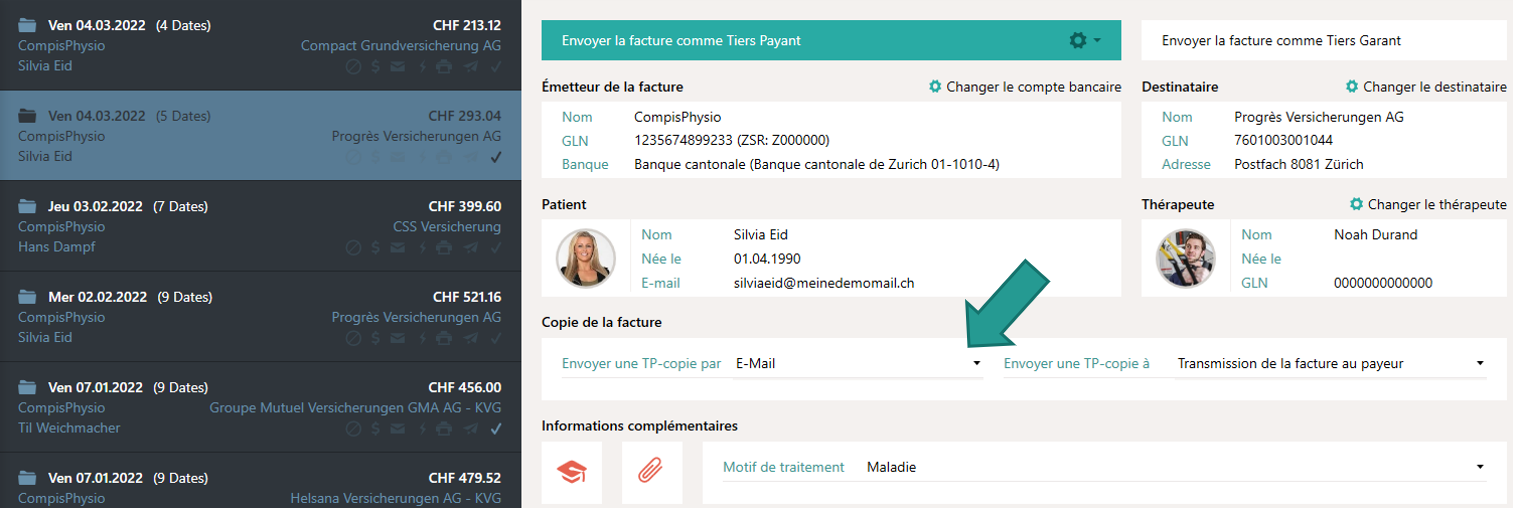Click patient email silviaeid@meinedemomail.ch
This screenshot has height=508, width=1513.
click(x=824, y=283)
